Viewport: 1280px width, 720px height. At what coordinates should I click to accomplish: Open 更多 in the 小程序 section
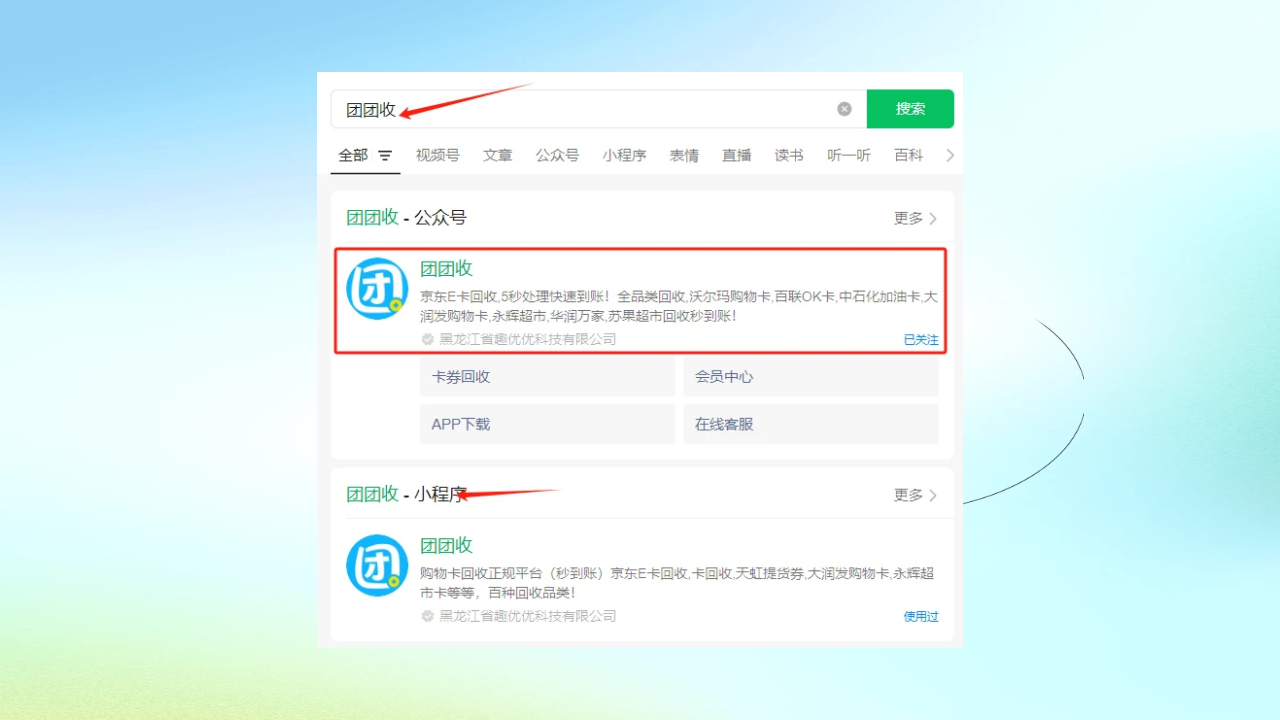pos(915,495)
